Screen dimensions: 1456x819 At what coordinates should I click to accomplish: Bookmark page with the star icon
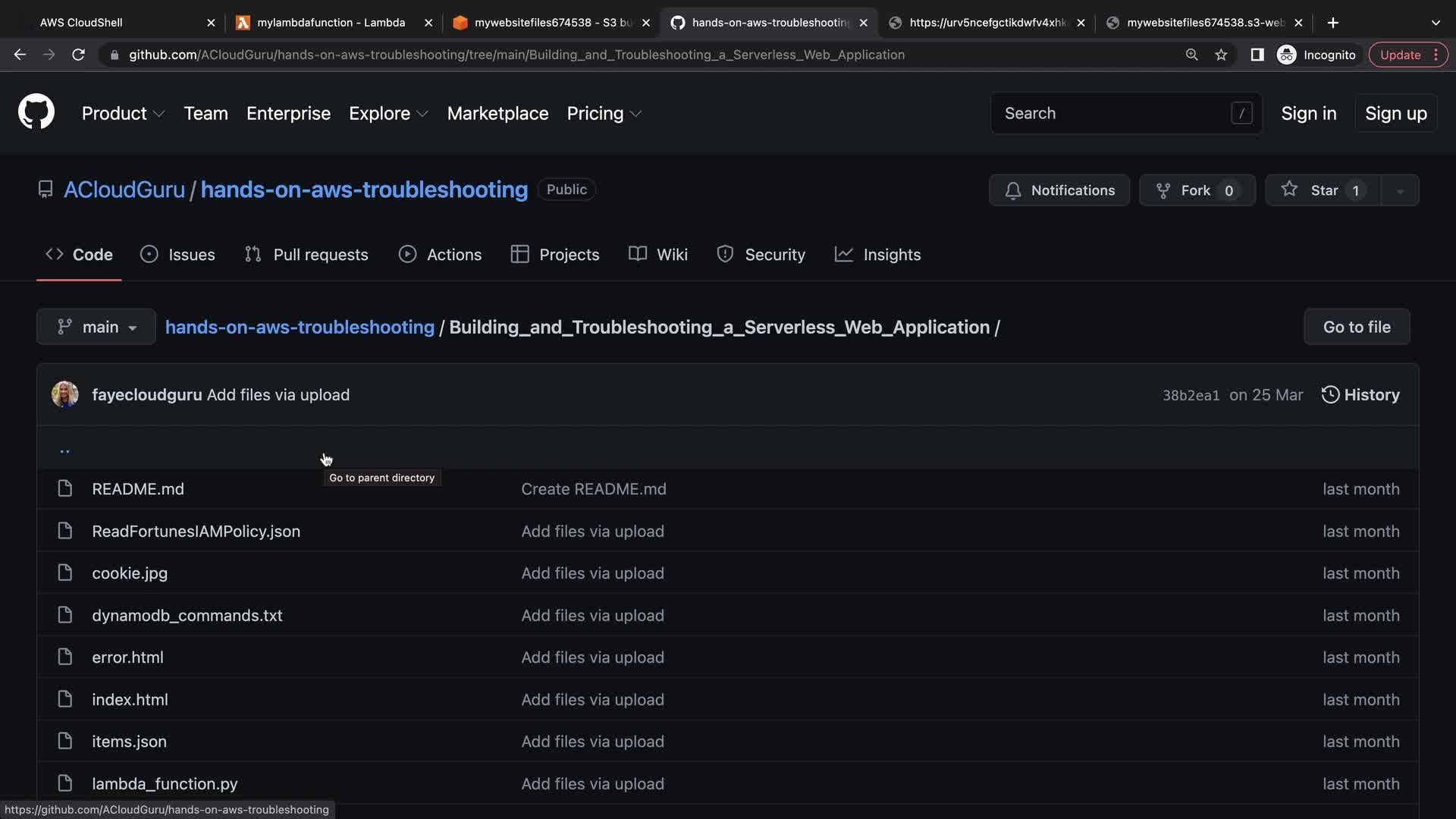pyautogui.click(x=1221, y=55)
